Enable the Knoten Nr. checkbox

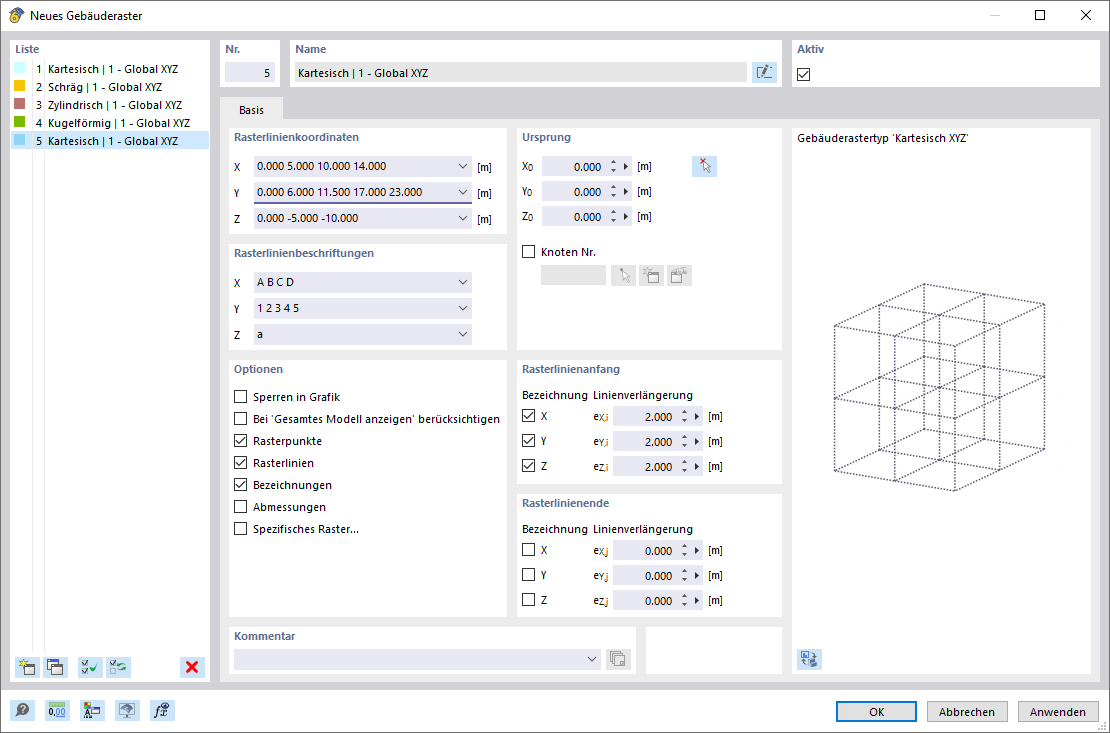(x=529, y=251)
